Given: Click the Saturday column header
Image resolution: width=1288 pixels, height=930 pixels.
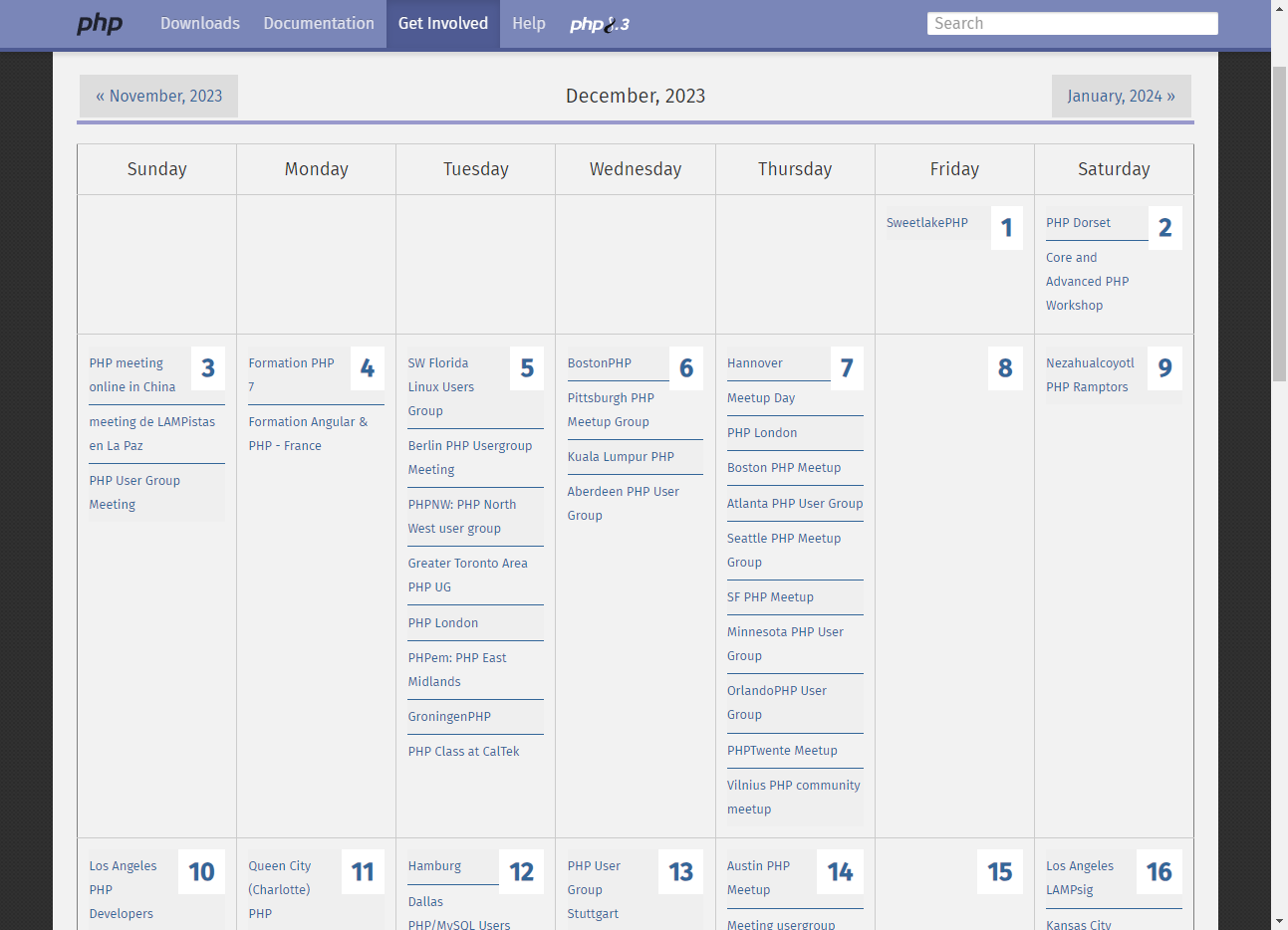Looking at the screenshot, I should click(x=1114, y=169).
